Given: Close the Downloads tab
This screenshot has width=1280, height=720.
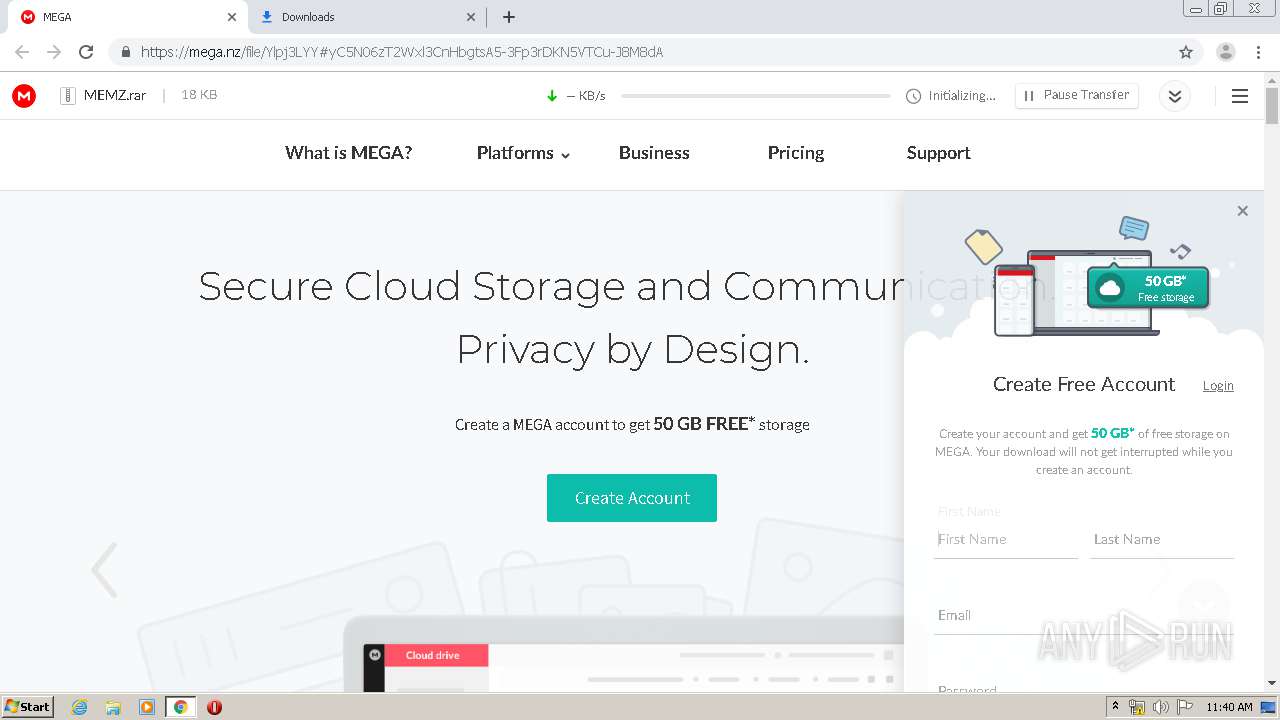Looking at the screenshot, I should tap(472, 17).
